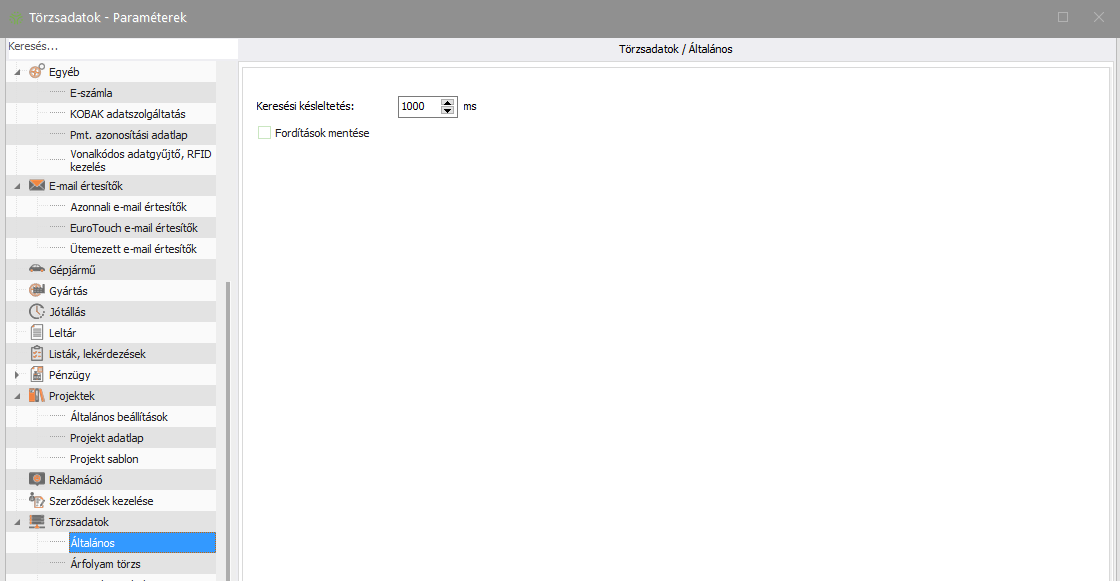Viewport: 1120px width, 581px height.
Task: Collapse the Projektek tree node
Action: pos(17,396)
